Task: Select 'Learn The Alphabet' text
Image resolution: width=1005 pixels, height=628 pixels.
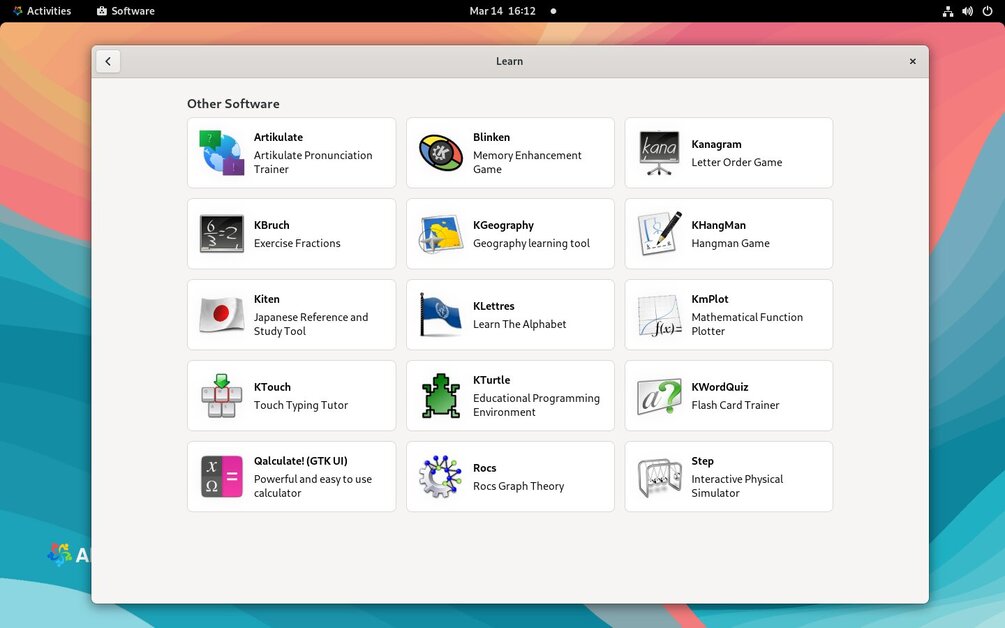Action: pyautogui.click(x=519, y=324)
